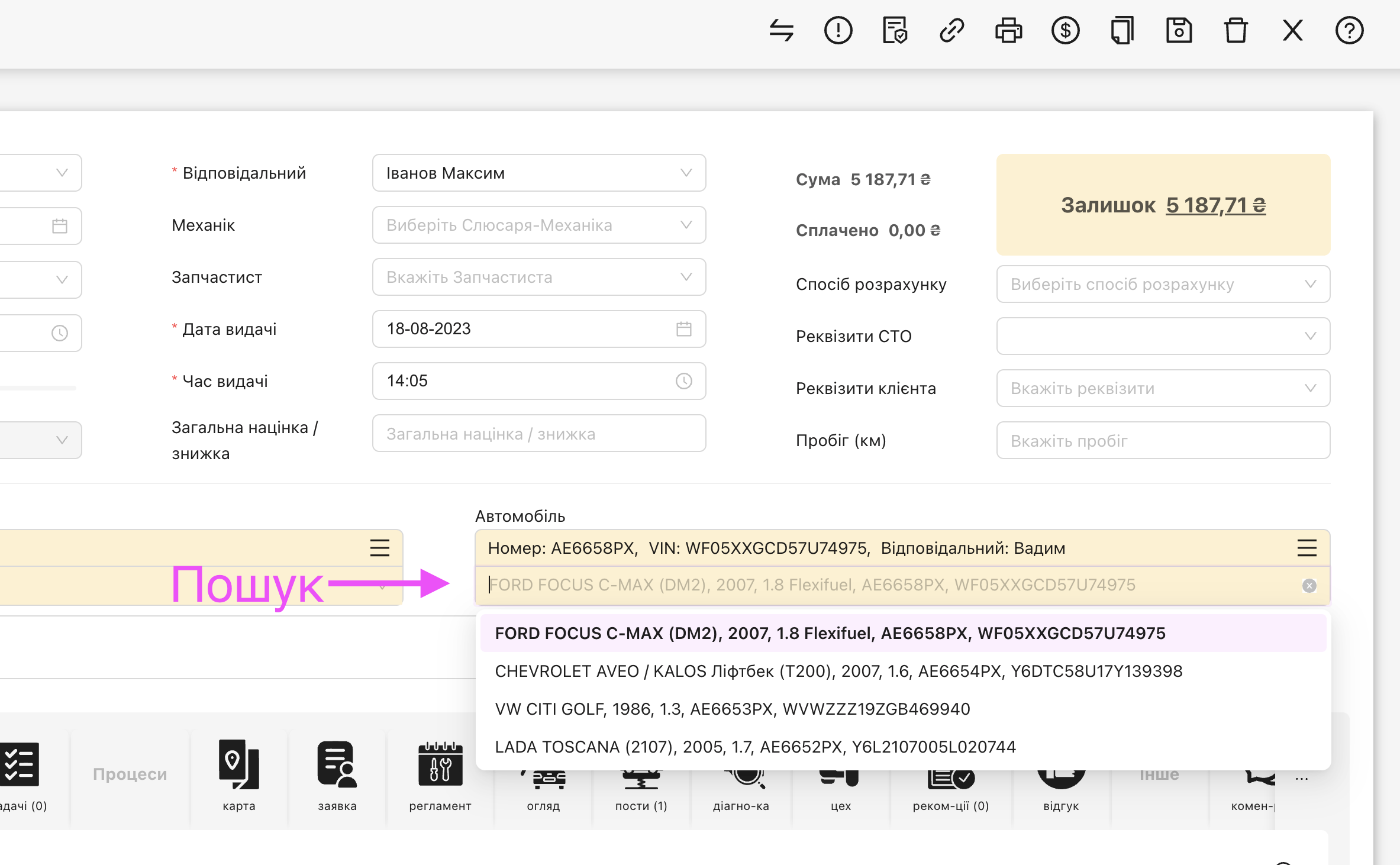The width and height of the screenshot is (1400, 865).
Task: Click the exclamation alert icon
Action: [838, 31]
